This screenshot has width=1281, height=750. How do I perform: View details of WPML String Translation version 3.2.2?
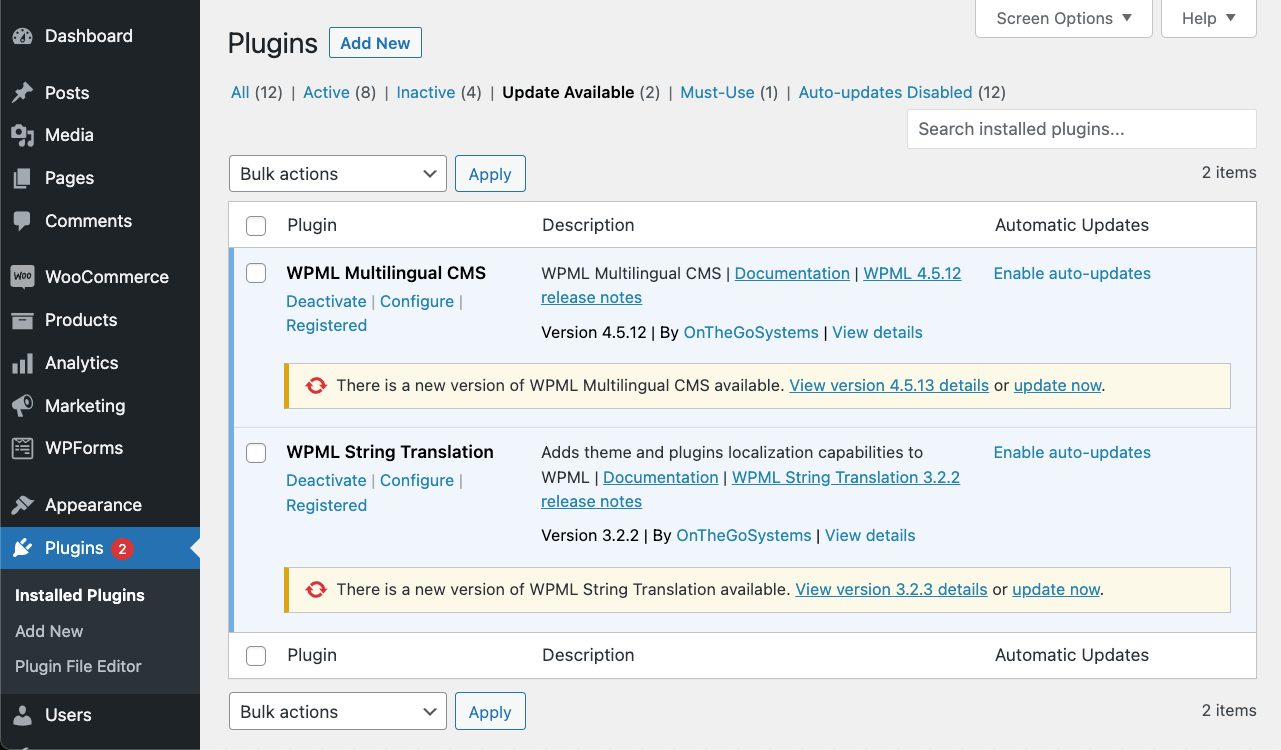pos(870,535)
